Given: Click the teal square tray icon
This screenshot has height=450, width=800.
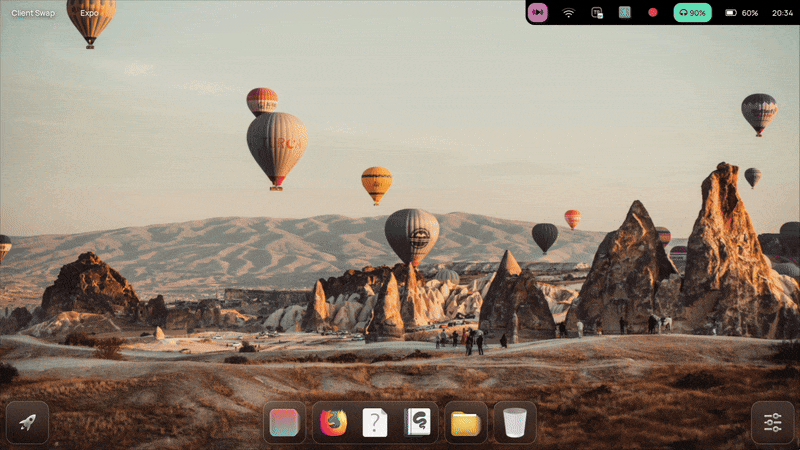Looking at the screenshot, I should [624, 13].
